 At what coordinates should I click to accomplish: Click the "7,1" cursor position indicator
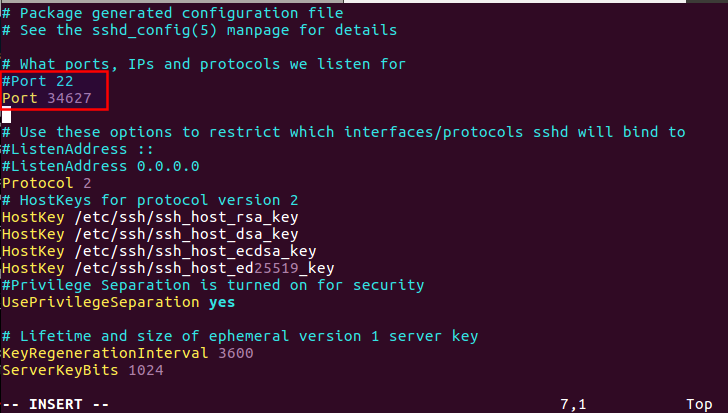click(574, 404)
